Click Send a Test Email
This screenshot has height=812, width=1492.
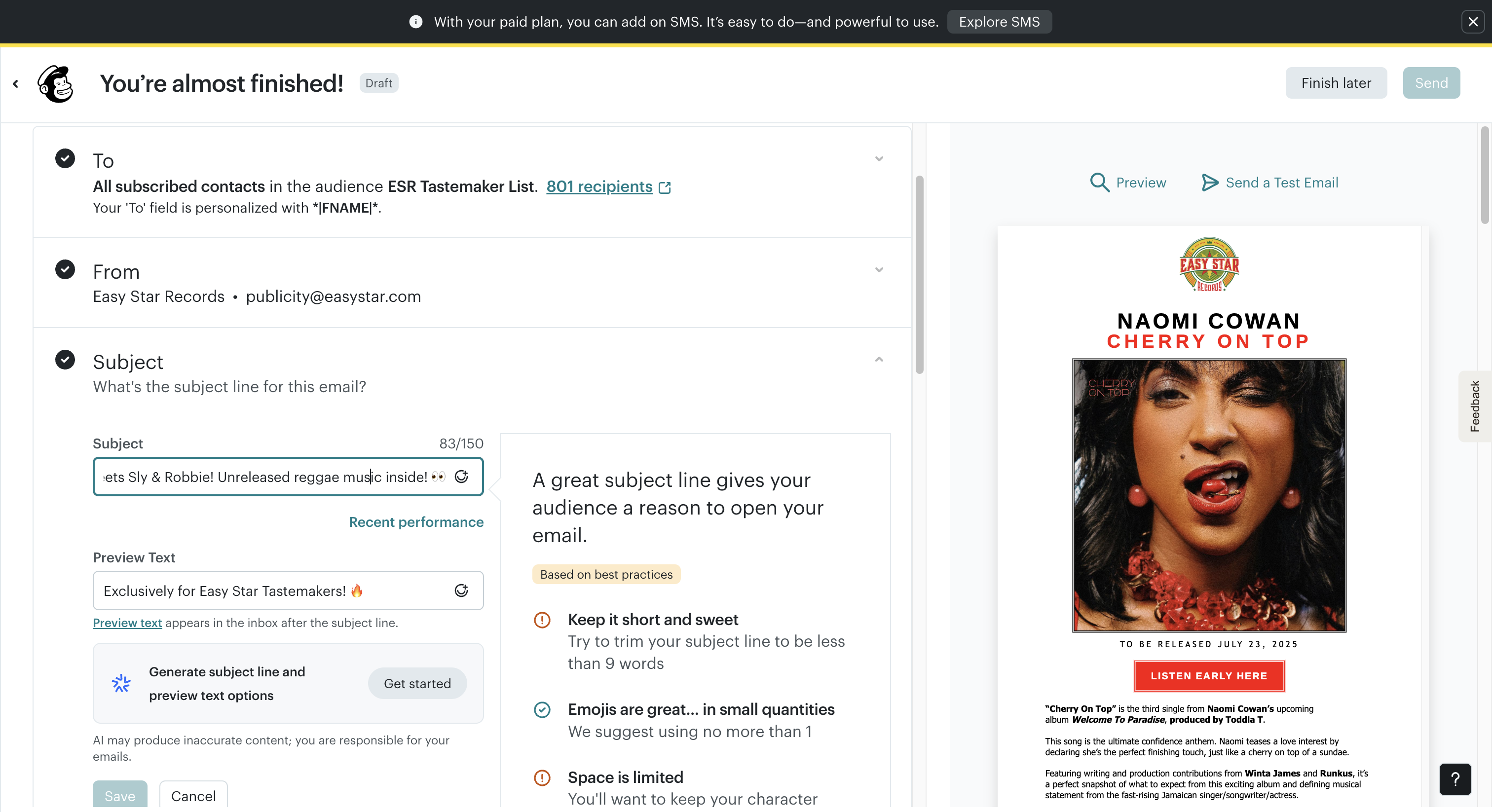[1282, 183]
